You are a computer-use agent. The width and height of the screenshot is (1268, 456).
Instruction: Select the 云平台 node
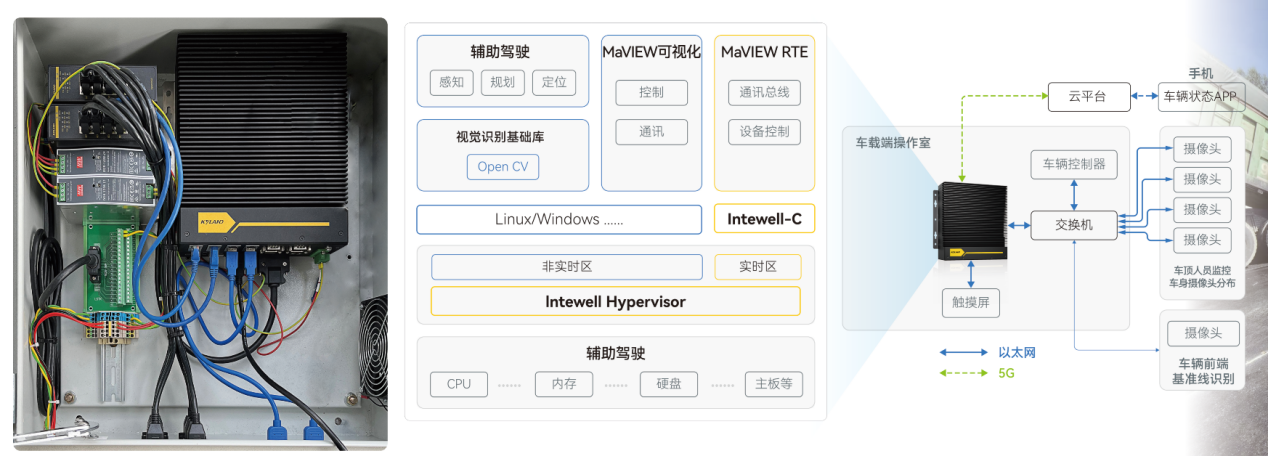tap(1088, 97)
